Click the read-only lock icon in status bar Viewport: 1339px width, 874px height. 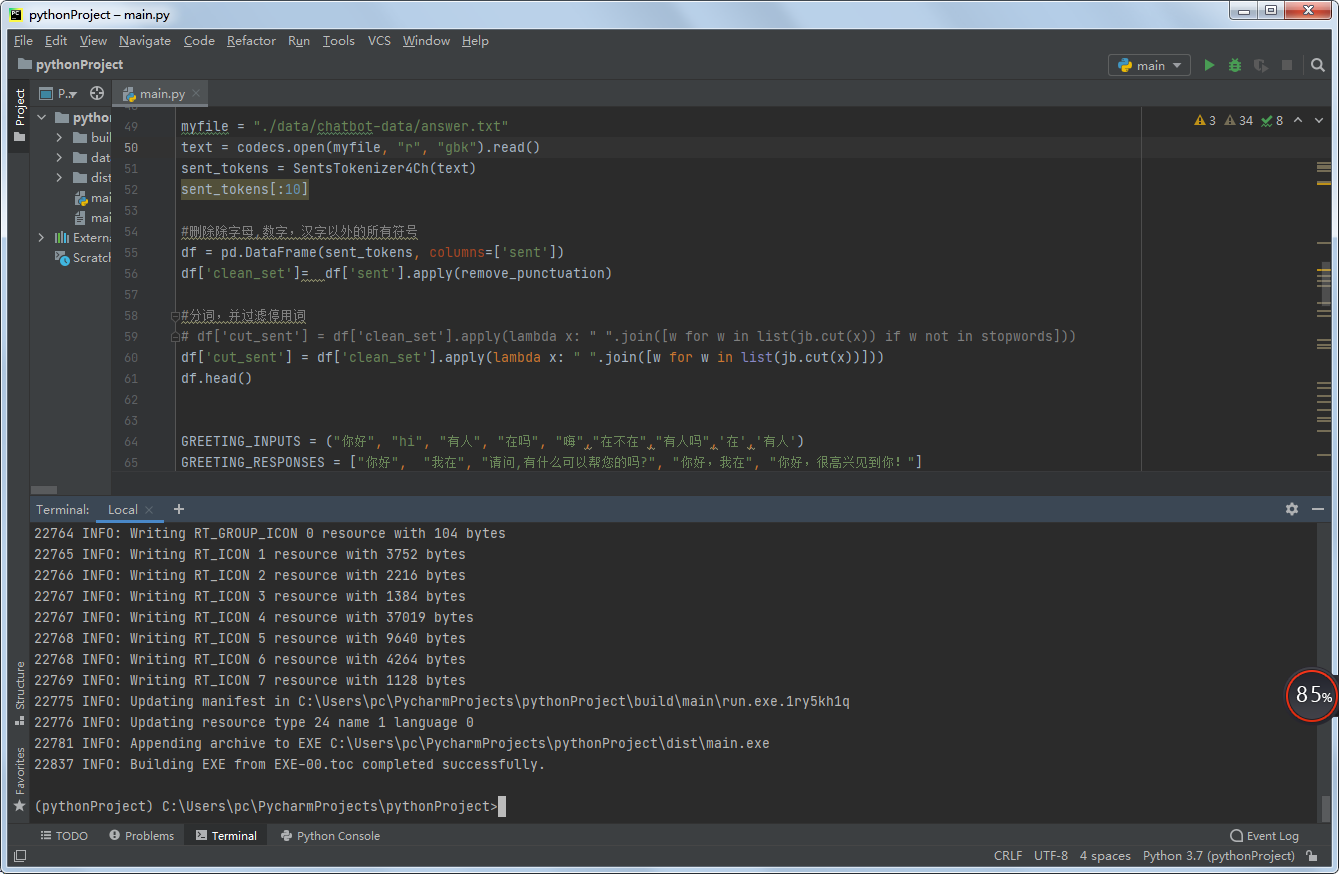(1312, 856)
